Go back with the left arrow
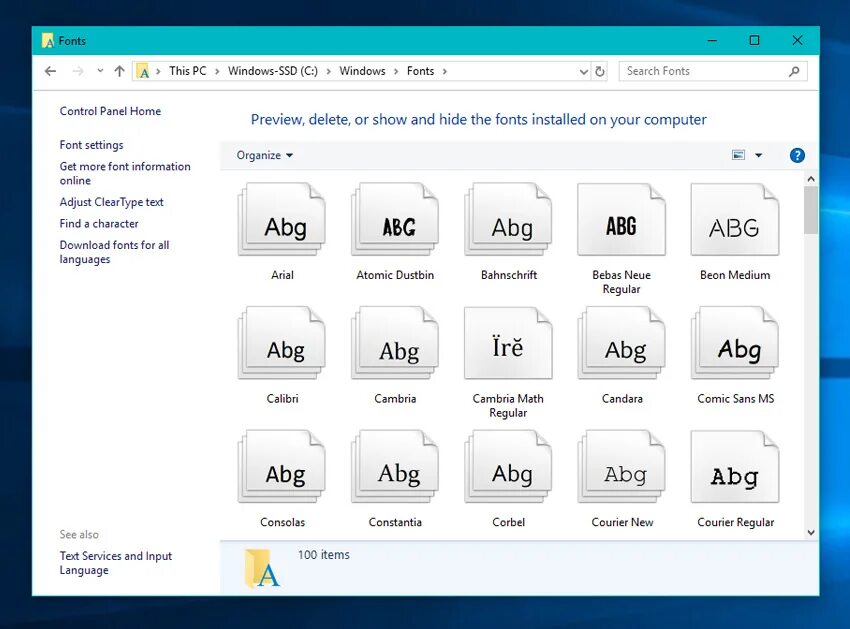The image size is (850, 629). point(50,71)
